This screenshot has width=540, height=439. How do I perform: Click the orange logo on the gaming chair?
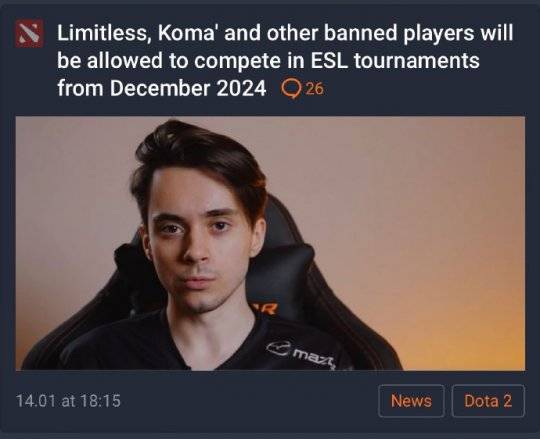click(x=266, y=307)
